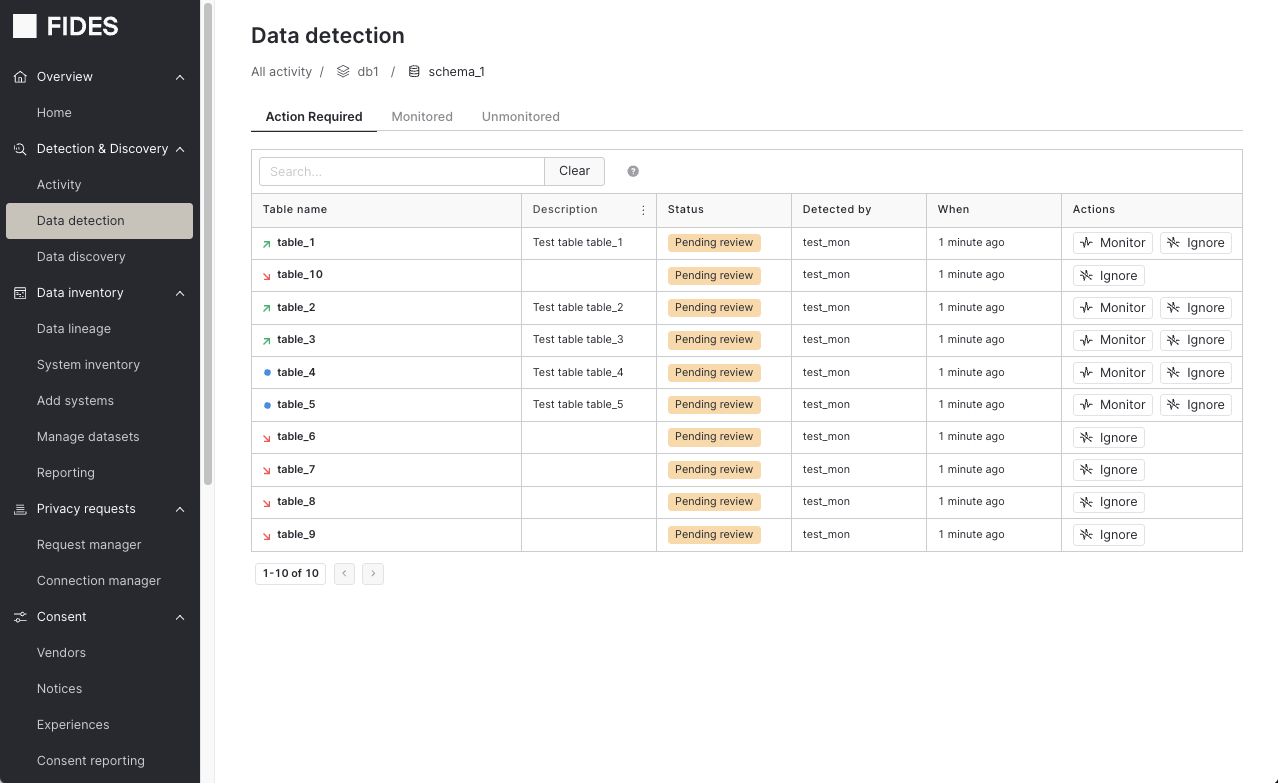Open the Description column options menu

click(643, 210)
